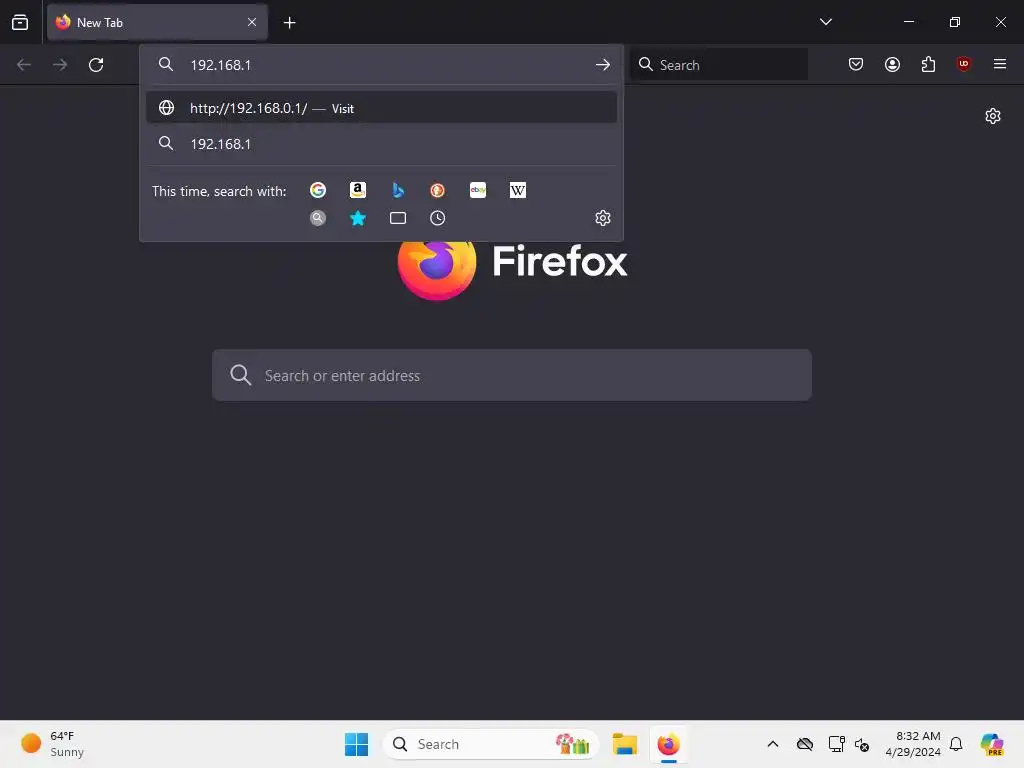This screenshot has height=768, width=1024.
Task: Search in Bookmarks using star icon
Action: click(358, 218)
